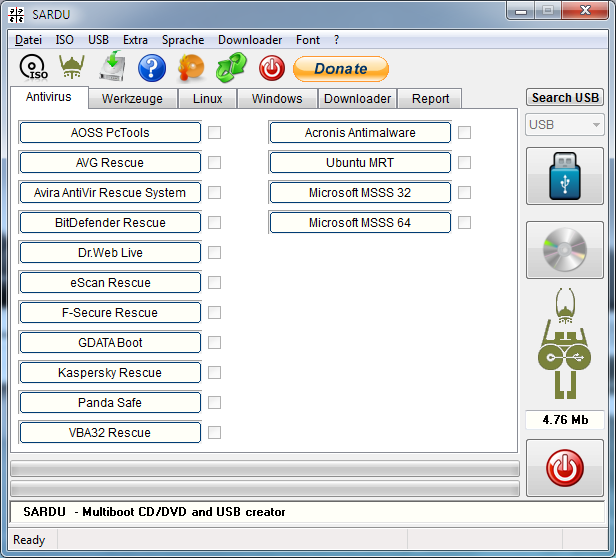The height and width of the screenshot is (558, 616).
Task: Click the Avira AntiVir Rescue System button
Action: 110,193
